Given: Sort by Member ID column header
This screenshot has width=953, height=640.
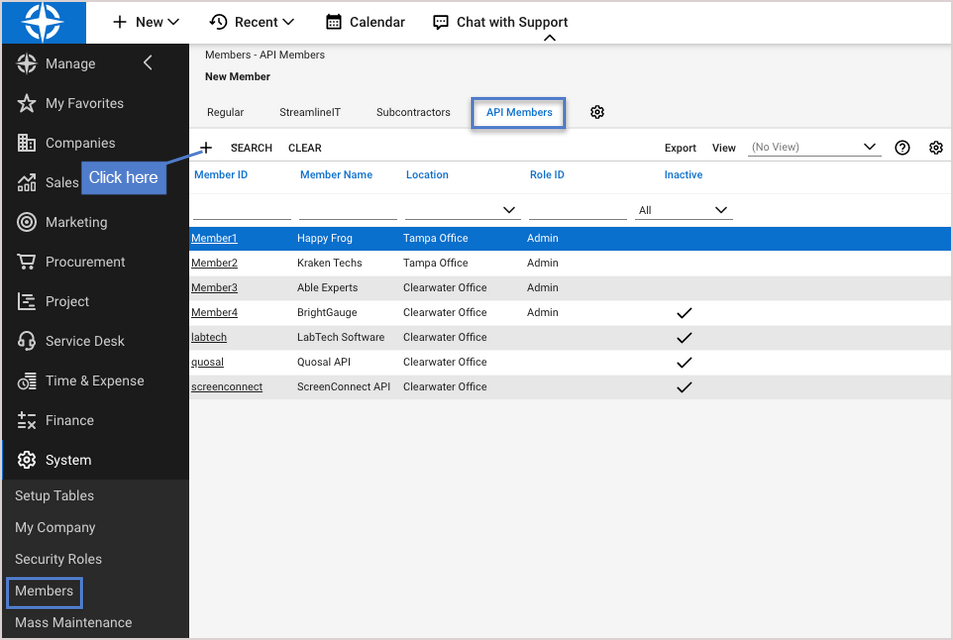Looking at the screenshot, I should [221, 174].
